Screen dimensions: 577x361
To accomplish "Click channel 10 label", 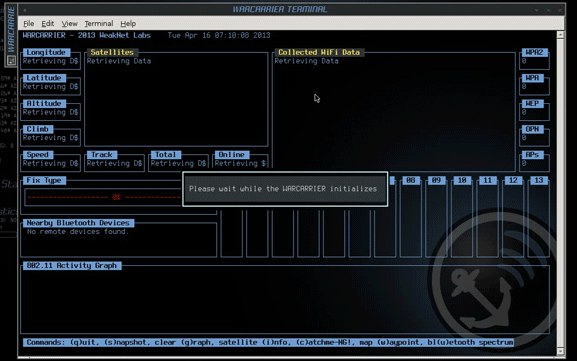I will click(462, 180).
